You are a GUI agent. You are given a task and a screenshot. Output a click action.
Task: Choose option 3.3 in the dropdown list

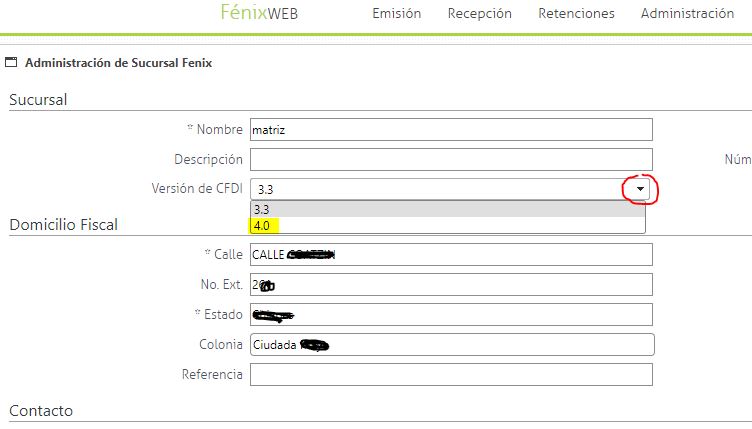(x=447, y=209)
